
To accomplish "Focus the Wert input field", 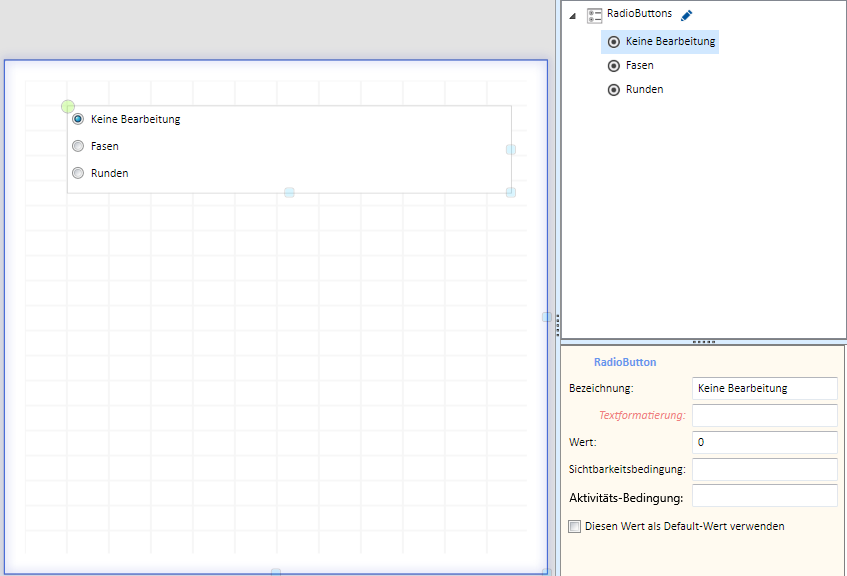I will coord(764,442).
